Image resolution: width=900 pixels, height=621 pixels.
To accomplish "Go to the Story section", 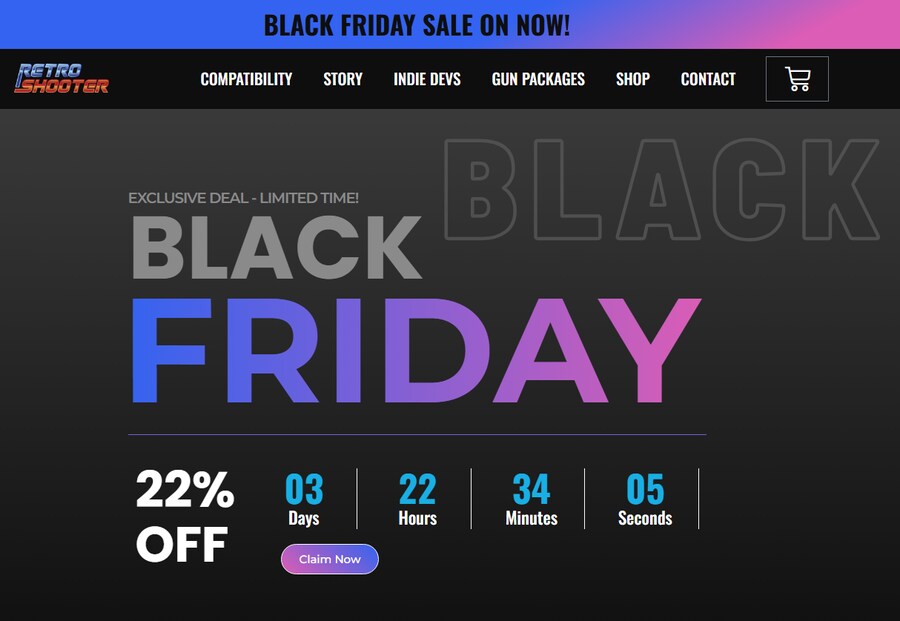I will (343, 79).
